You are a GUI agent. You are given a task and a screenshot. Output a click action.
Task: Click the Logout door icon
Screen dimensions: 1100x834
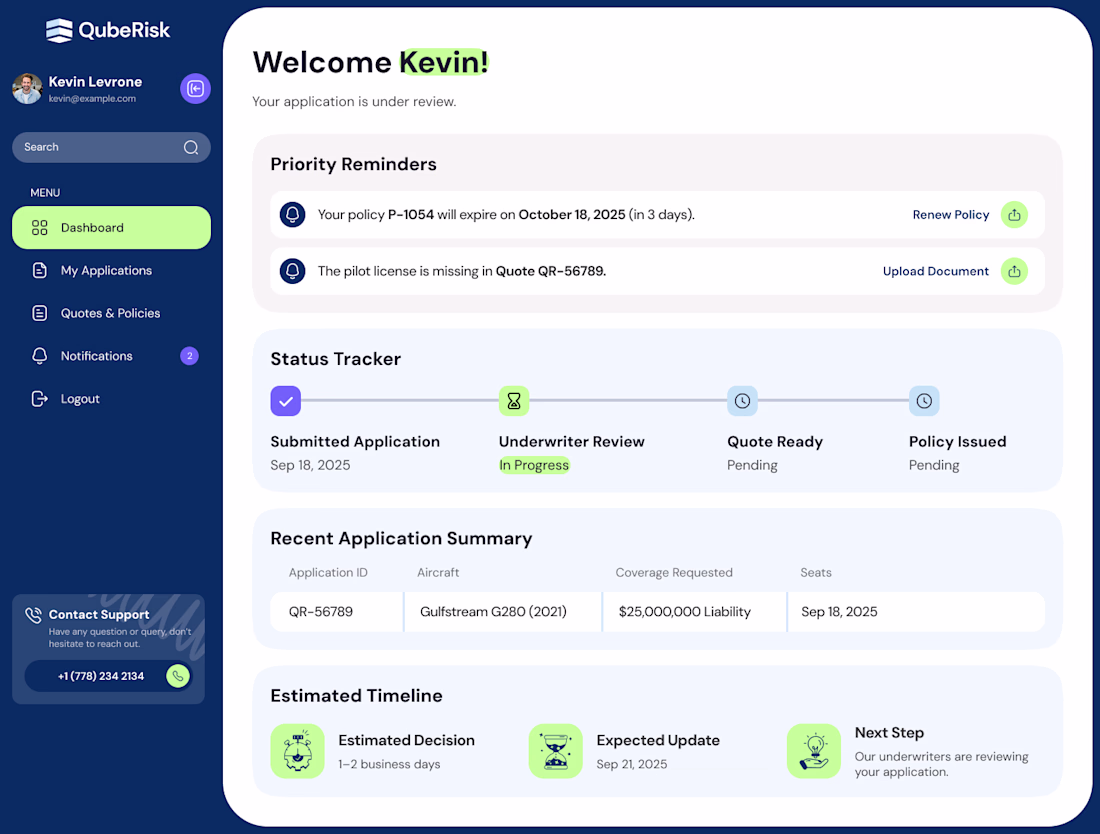click(39, 398)
